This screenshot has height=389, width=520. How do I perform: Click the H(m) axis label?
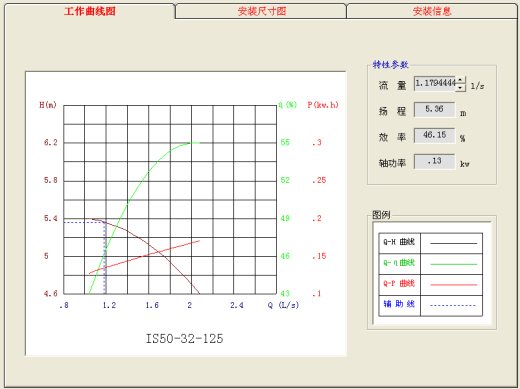click(x=48, y=105)
